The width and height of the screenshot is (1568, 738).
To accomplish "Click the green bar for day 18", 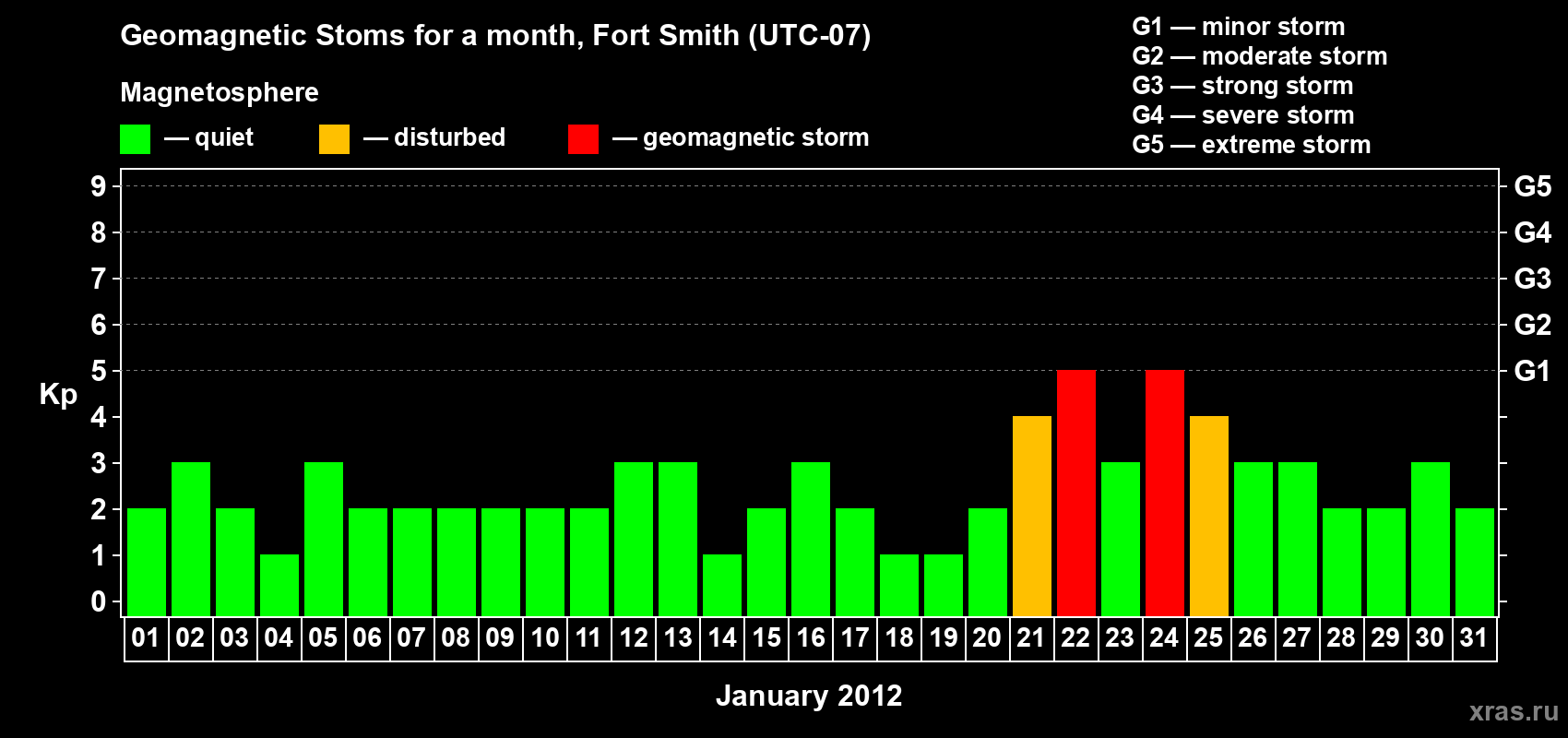I will click(899, 585).
